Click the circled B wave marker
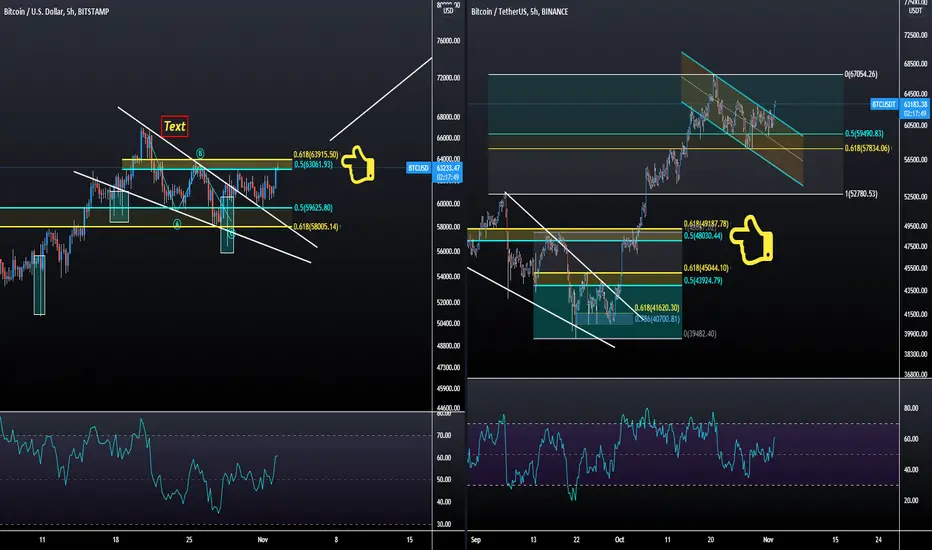 [x=200, y=153]
